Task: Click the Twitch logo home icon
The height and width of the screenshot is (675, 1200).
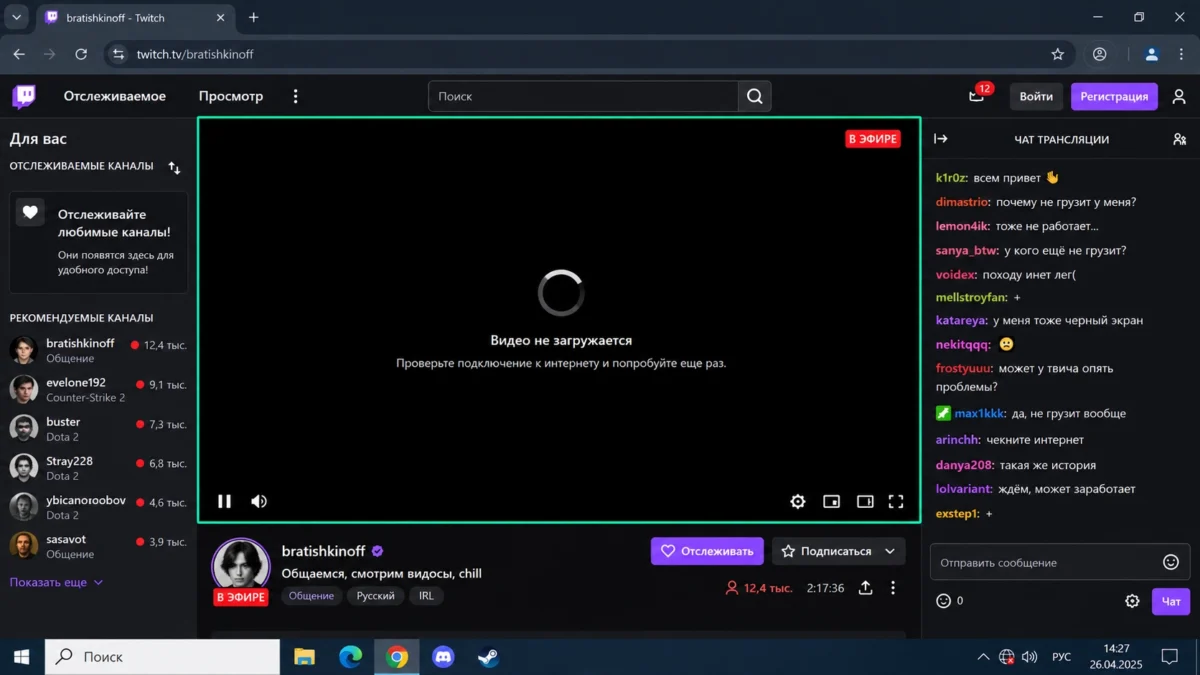Action: [x=24, y=96]
